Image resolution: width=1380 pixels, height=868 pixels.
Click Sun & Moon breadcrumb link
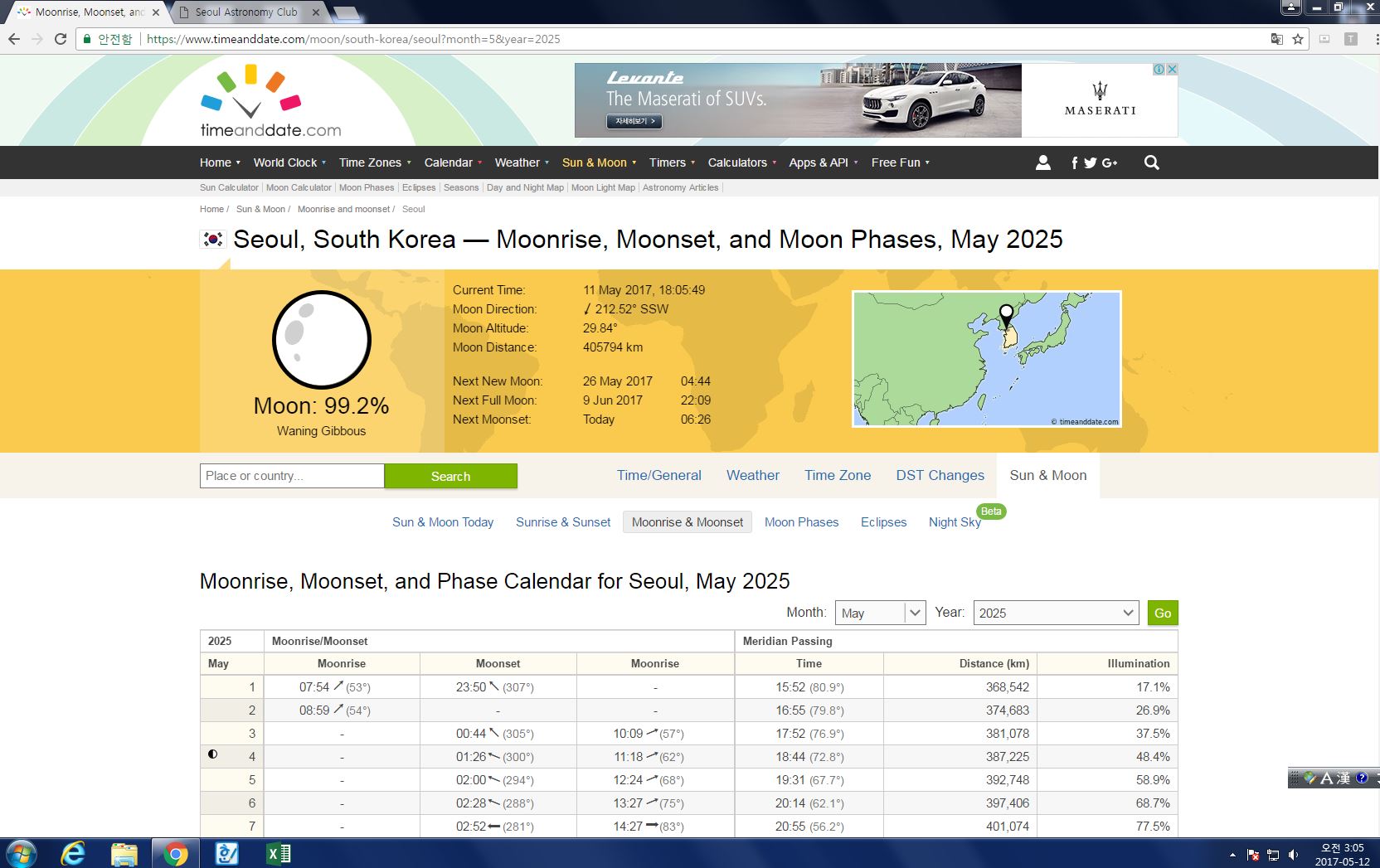point(260,209)
